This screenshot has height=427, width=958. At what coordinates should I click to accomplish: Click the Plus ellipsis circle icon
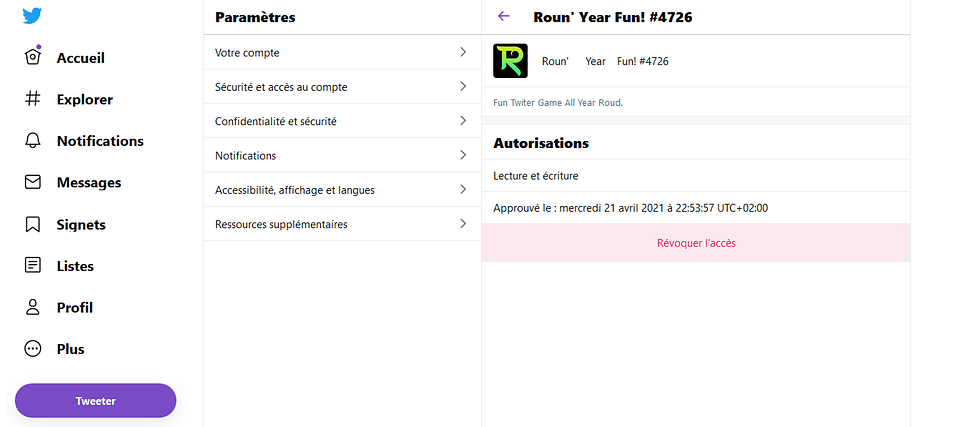pos(33,349)
